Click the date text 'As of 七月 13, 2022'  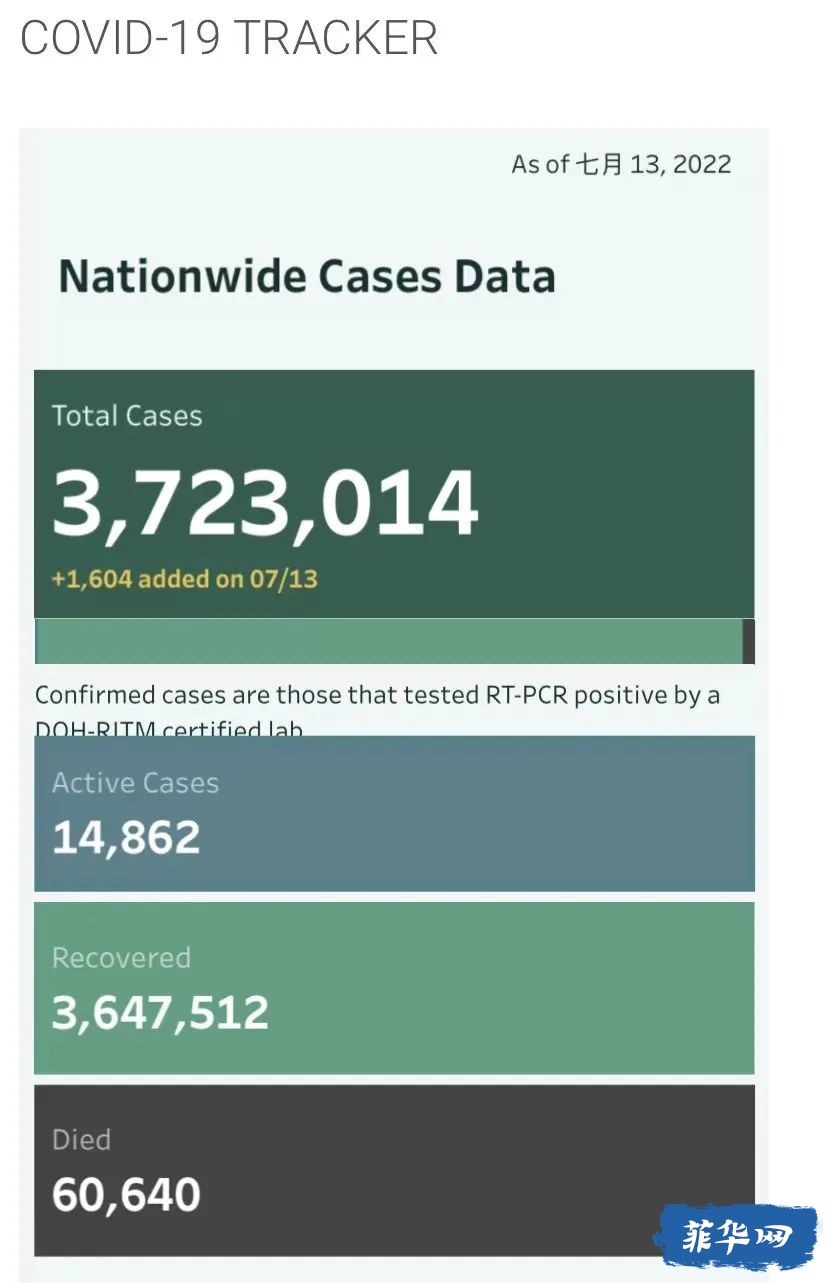tap(621, 164)
